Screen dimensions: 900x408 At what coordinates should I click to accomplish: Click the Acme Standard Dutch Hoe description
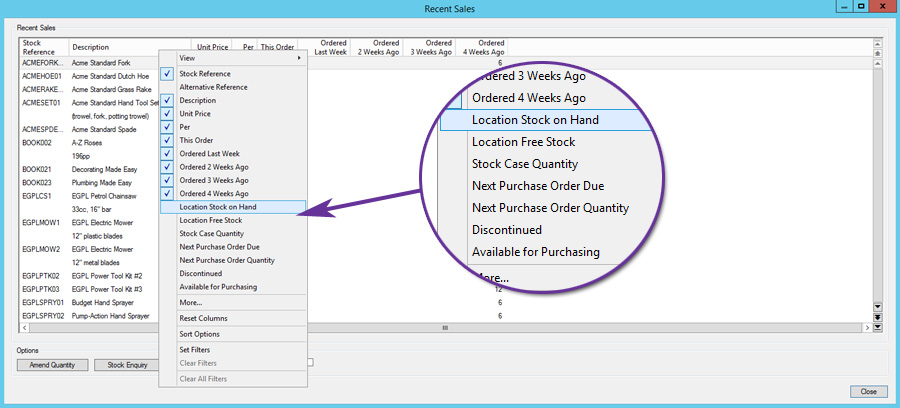[110, 76]
